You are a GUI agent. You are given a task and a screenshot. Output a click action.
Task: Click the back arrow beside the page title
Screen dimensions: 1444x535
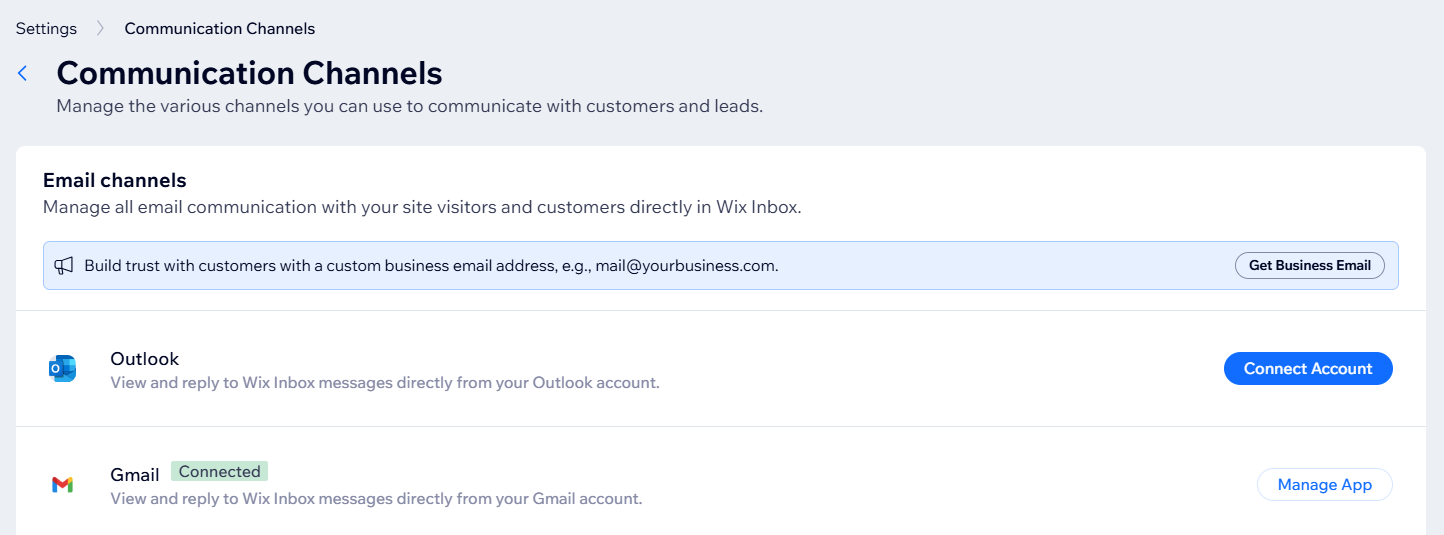(23, 73)
